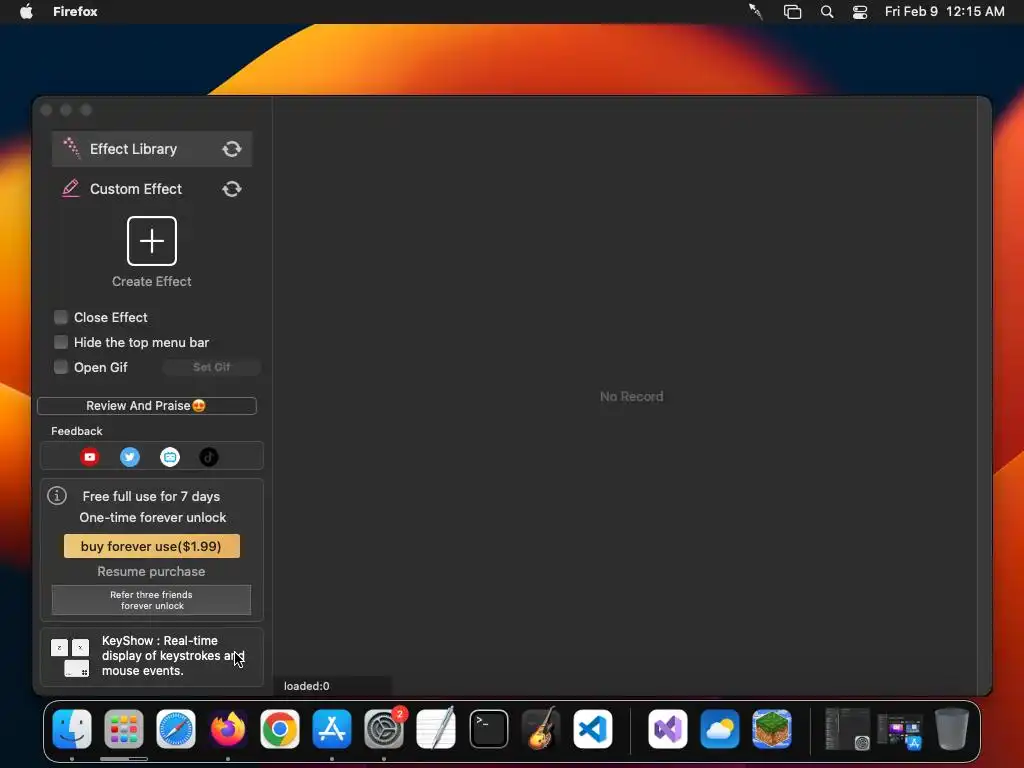Open Google Chrome from the Dock
The image size is (1024, 768).
280,729
